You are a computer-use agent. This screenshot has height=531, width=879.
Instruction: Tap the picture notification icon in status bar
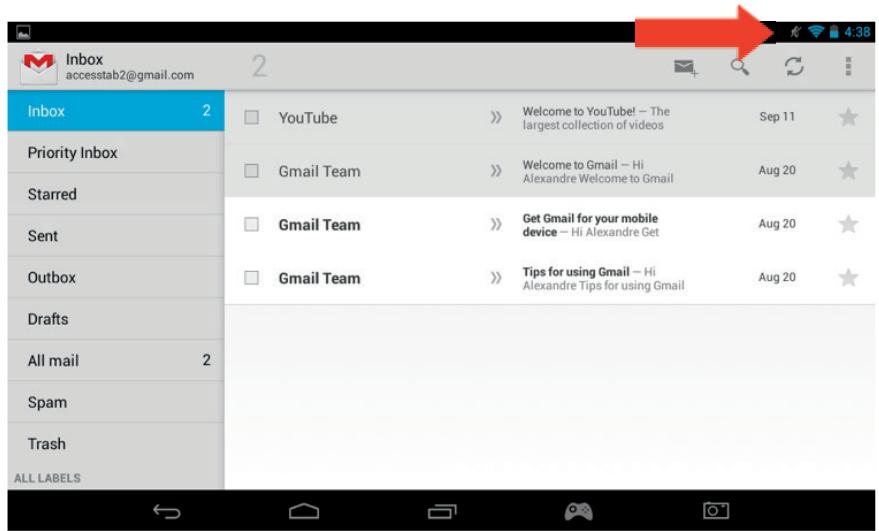23,33
